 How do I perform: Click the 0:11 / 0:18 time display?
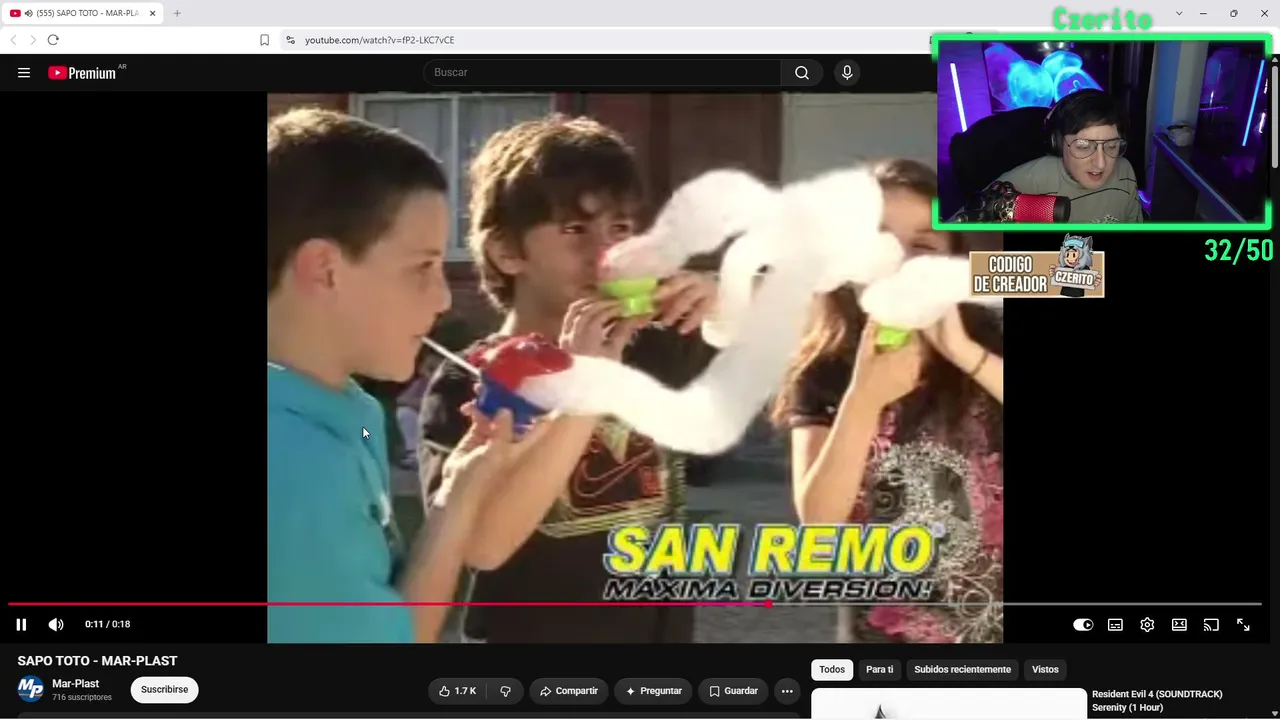(x=108, y=624)
